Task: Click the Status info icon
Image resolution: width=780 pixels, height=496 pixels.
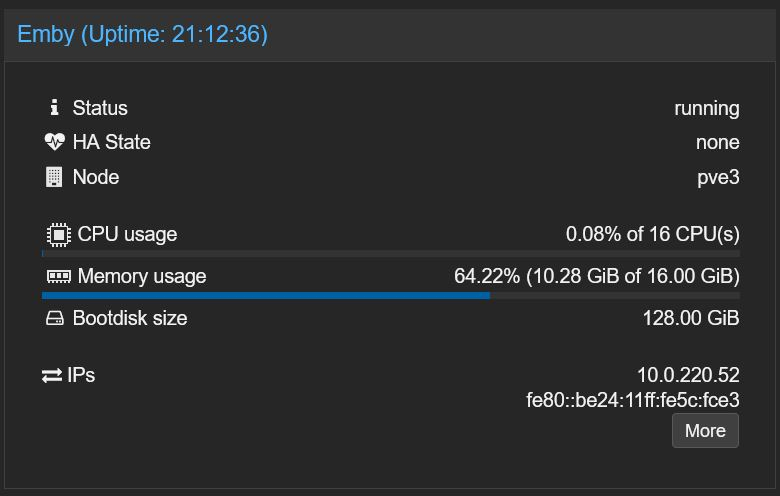Action: [x=54, y=107]
